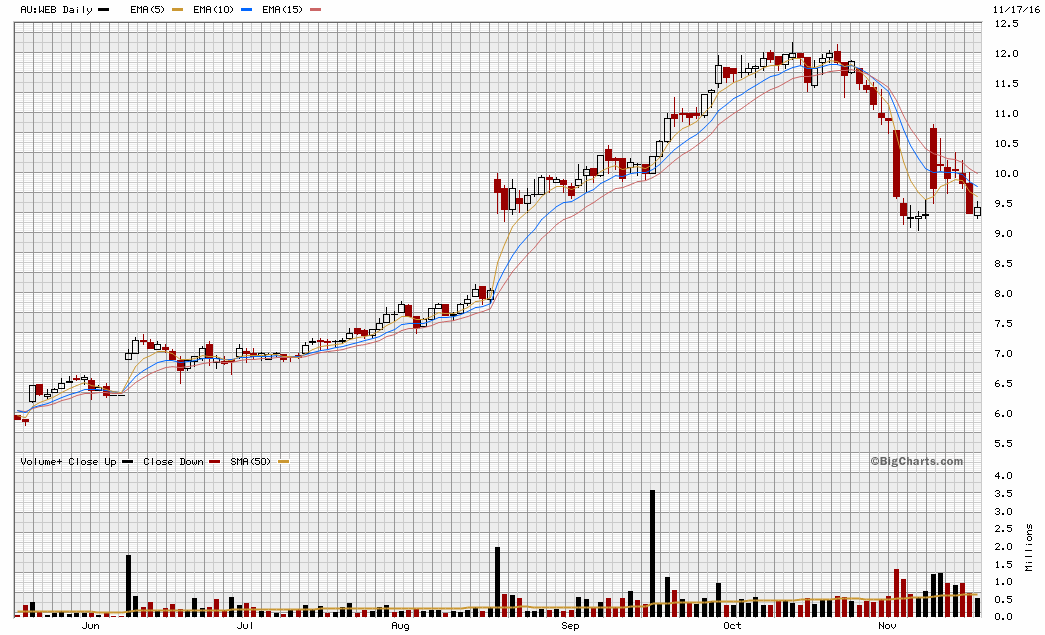This screenshot has width=1045, height=635.
Task: Click the Nov month label
Action: 887,626
